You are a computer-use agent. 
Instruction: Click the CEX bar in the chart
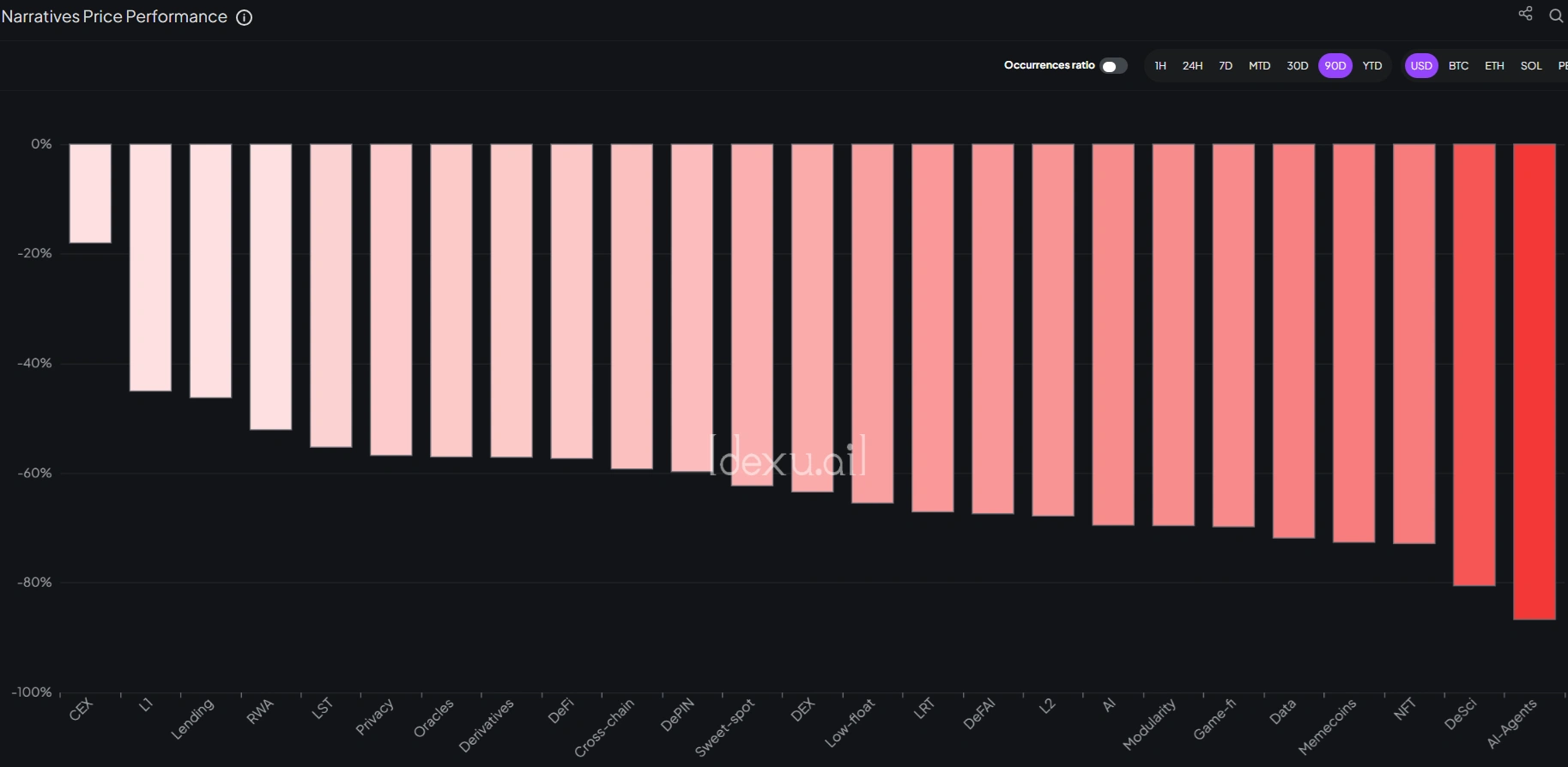[90, 193]
